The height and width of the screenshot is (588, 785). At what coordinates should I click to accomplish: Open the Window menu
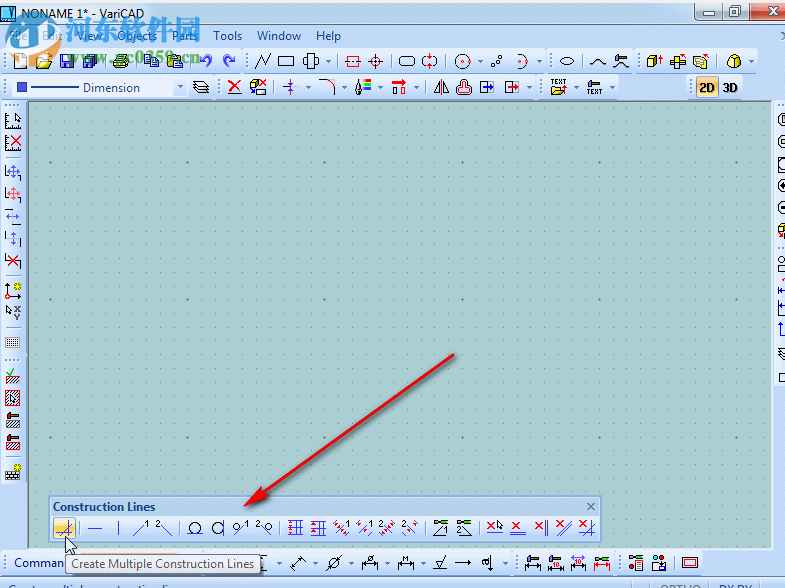click(279, 36)
